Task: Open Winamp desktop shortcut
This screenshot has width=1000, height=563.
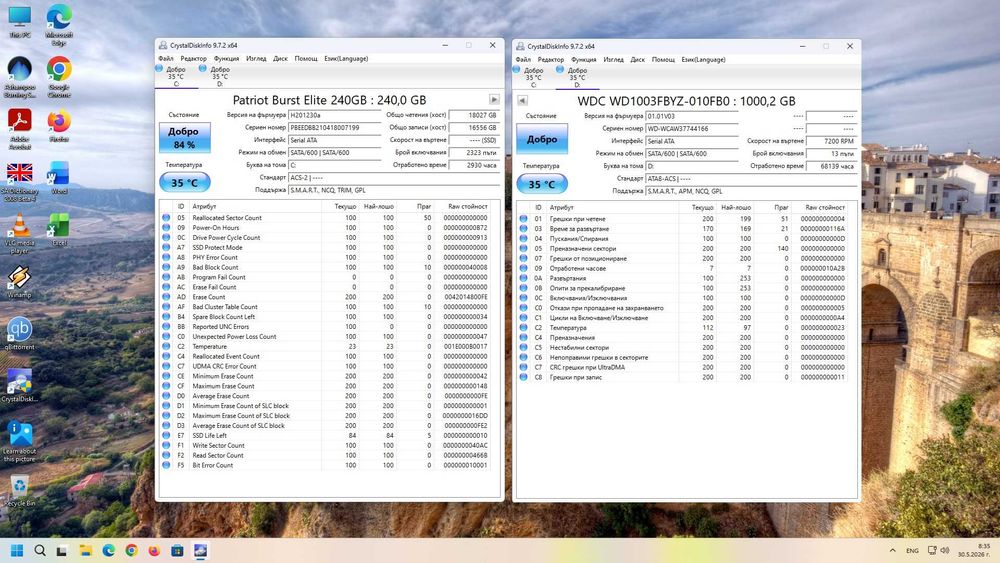Action: [x=20, y=282]
